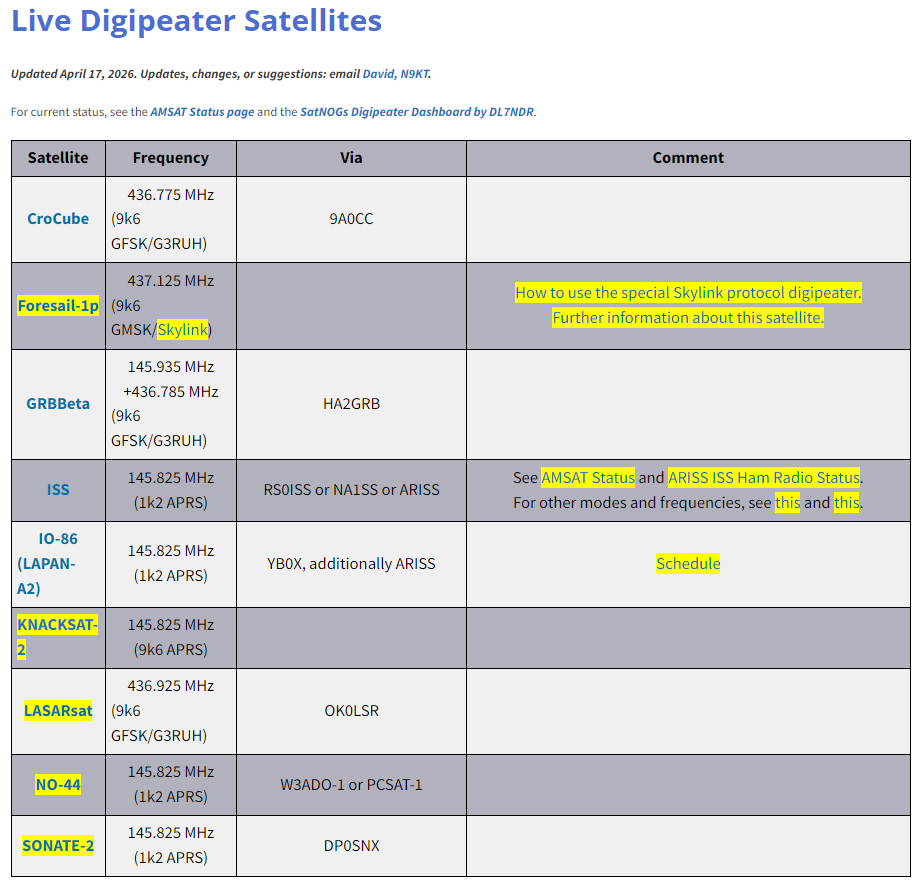Click the RS0ISS or NA1SS or ARISS cell
Image resolution: width=917 pixels, height=885 pixels.
click(x=351, y=490)
